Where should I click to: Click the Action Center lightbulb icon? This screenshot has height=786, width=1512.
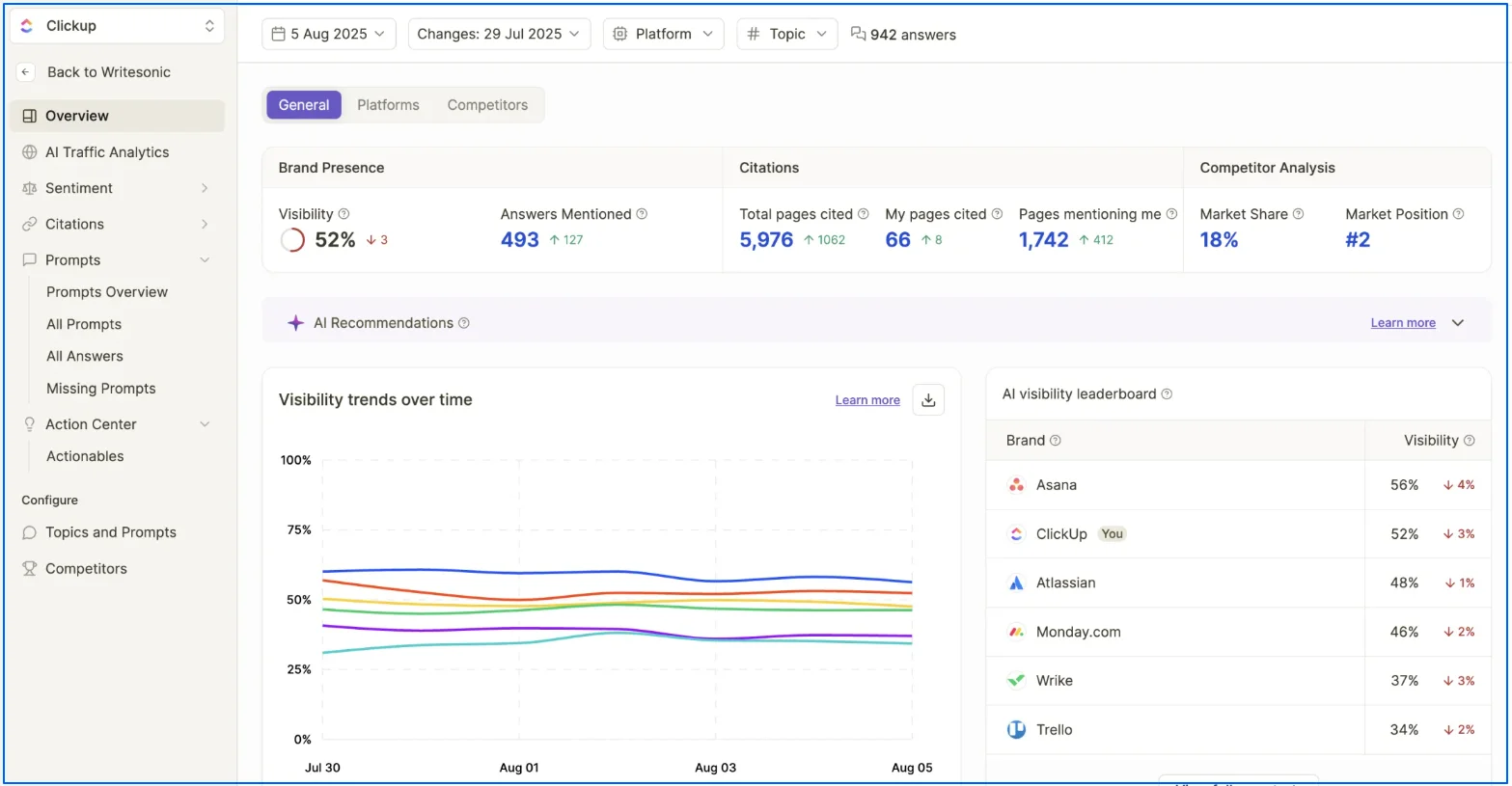[x=30, y=424]
